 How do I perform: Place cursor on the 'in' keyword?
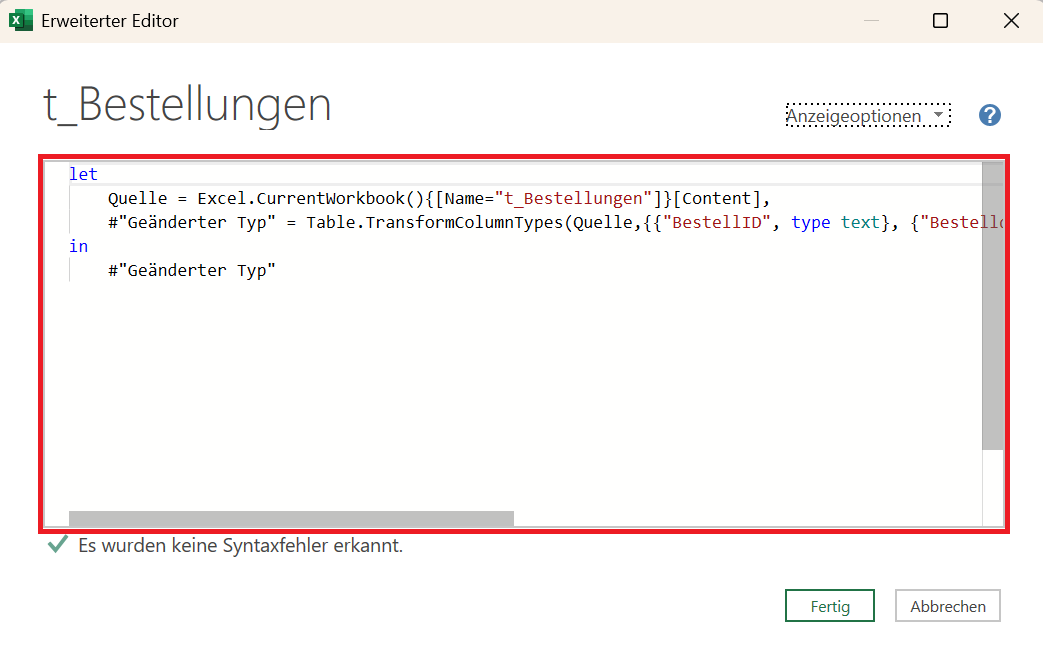[x=78, y=246]
